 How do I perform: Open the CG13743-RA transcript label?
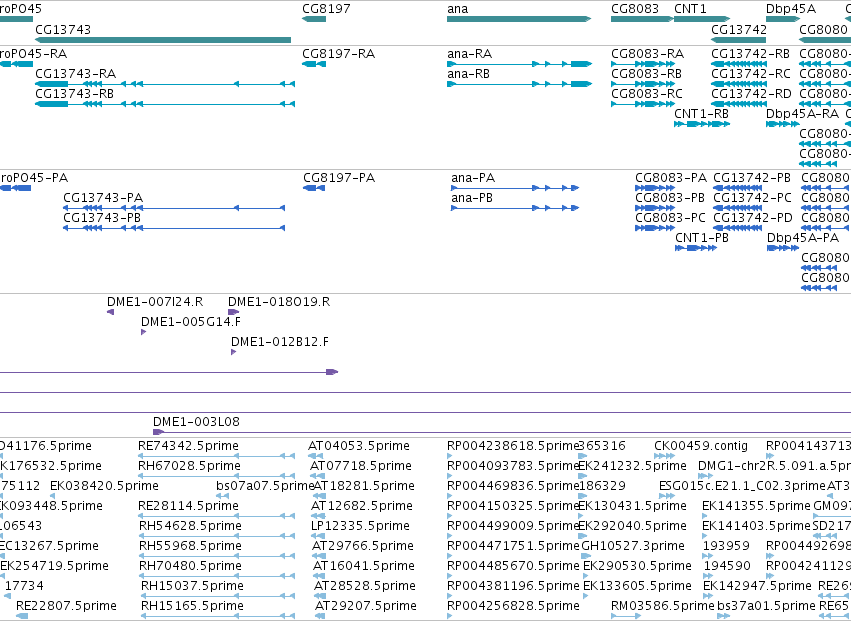pyautogui.click(x=75, y=74)
